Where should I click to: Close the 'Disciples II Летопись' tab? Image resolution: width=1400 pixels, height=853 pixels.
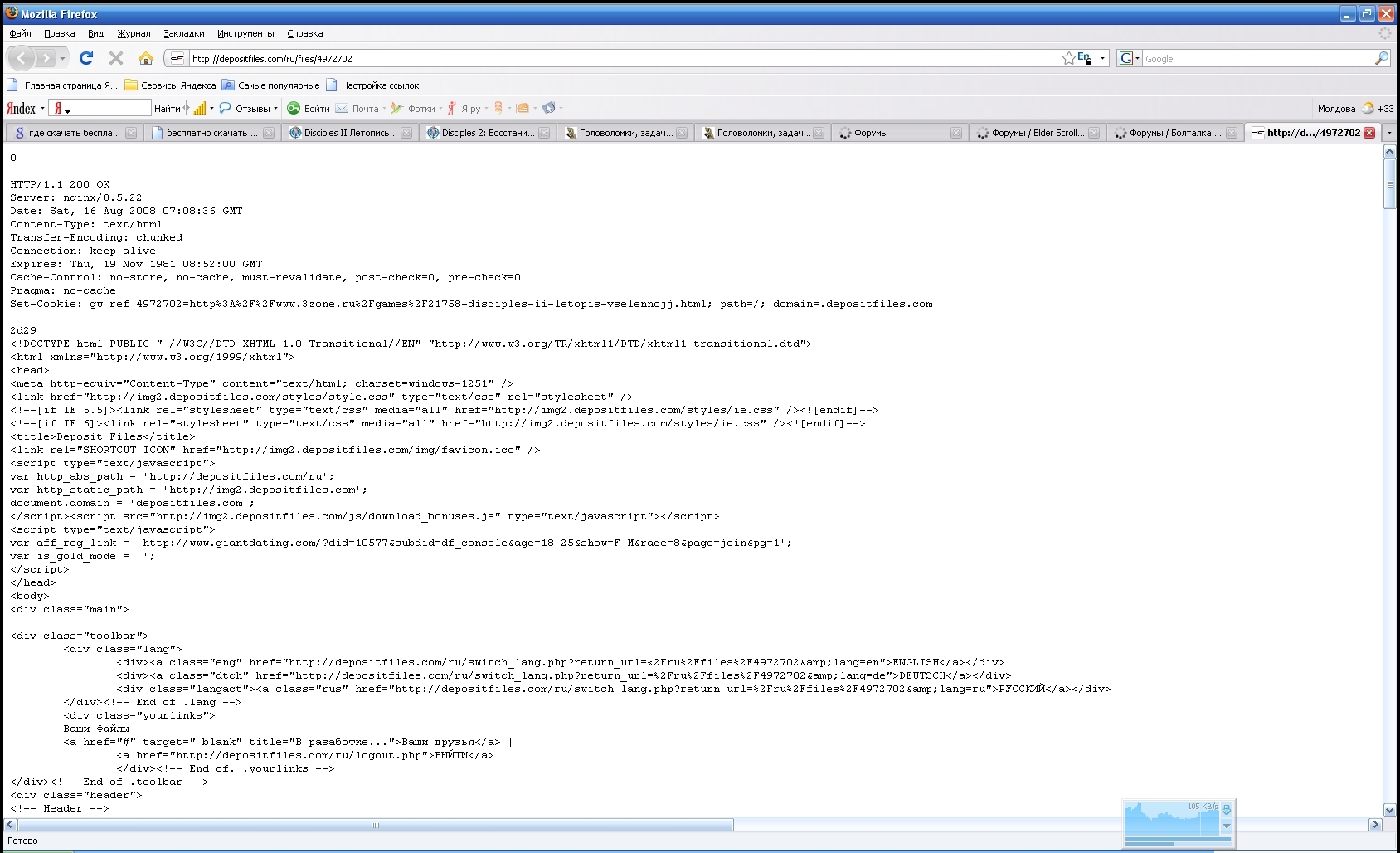(x=406, y=133)
